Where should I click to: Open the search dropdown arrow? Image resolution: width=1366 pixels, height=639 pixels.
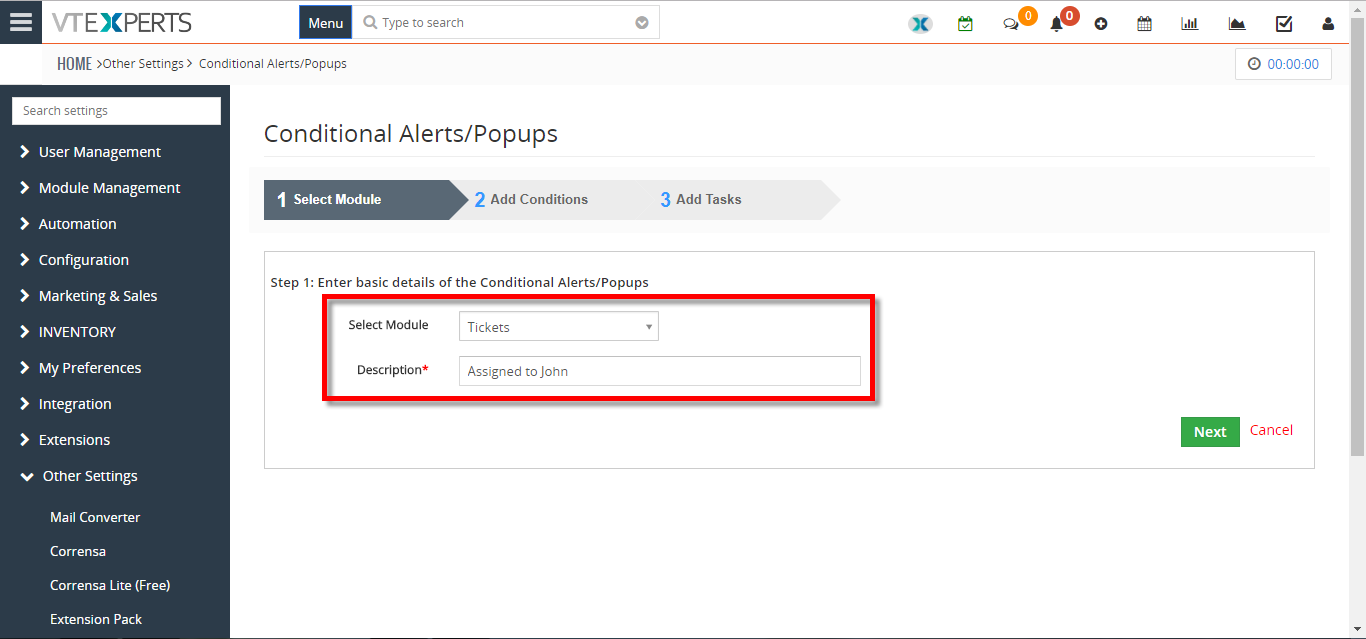coord(642,23)
